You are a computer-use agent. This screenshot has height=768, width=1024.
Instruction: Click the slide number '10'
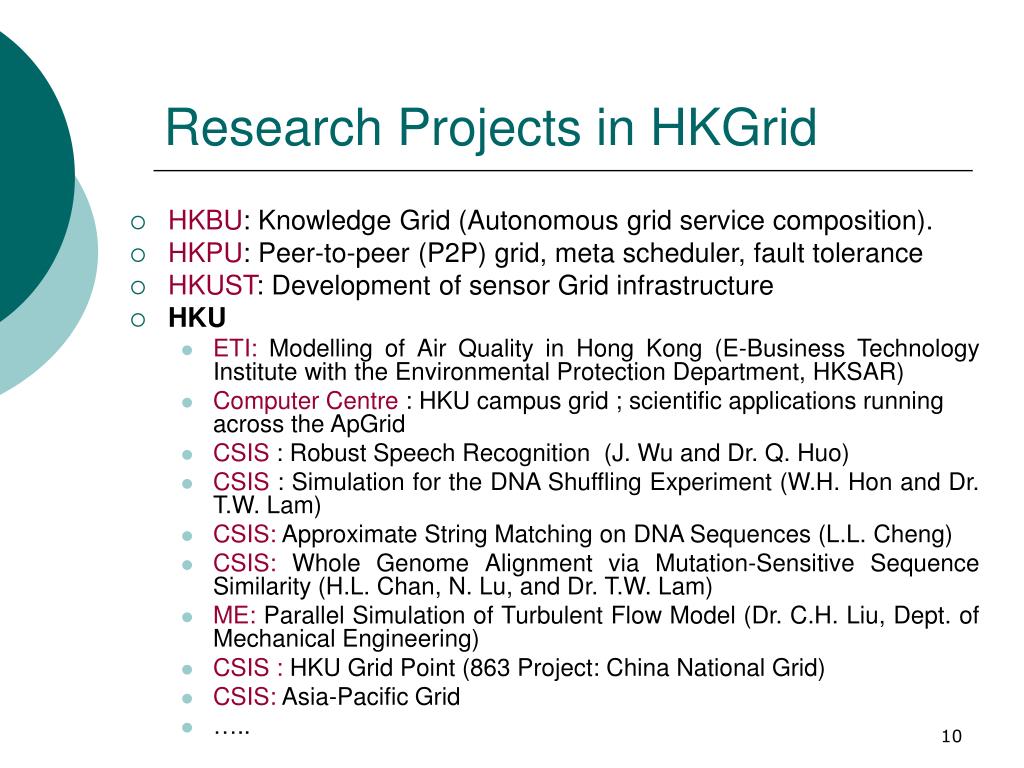coord(952,737)
